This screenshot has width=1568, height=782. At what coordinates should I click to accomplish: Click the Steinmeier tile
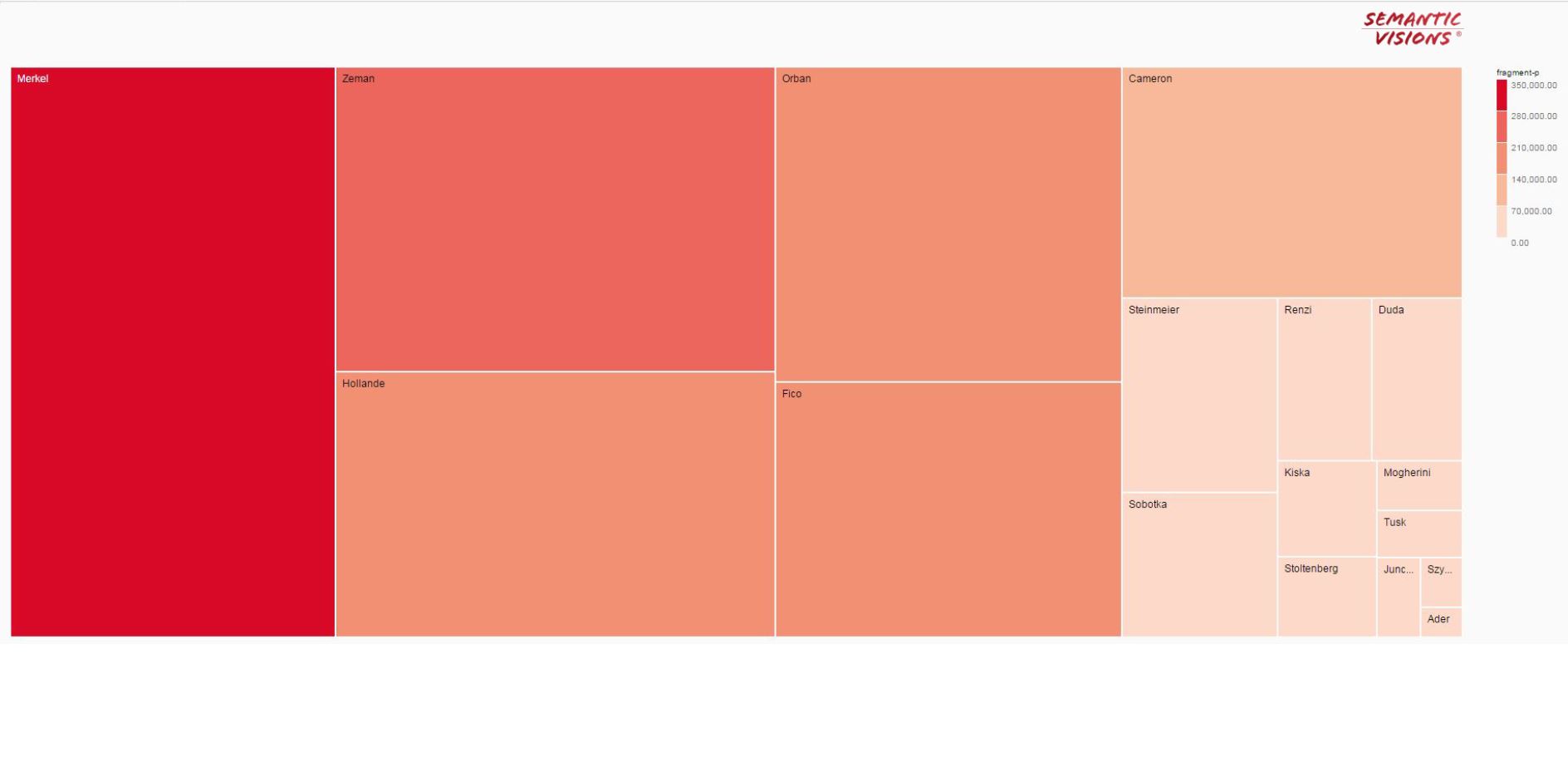click(1199, 395)
